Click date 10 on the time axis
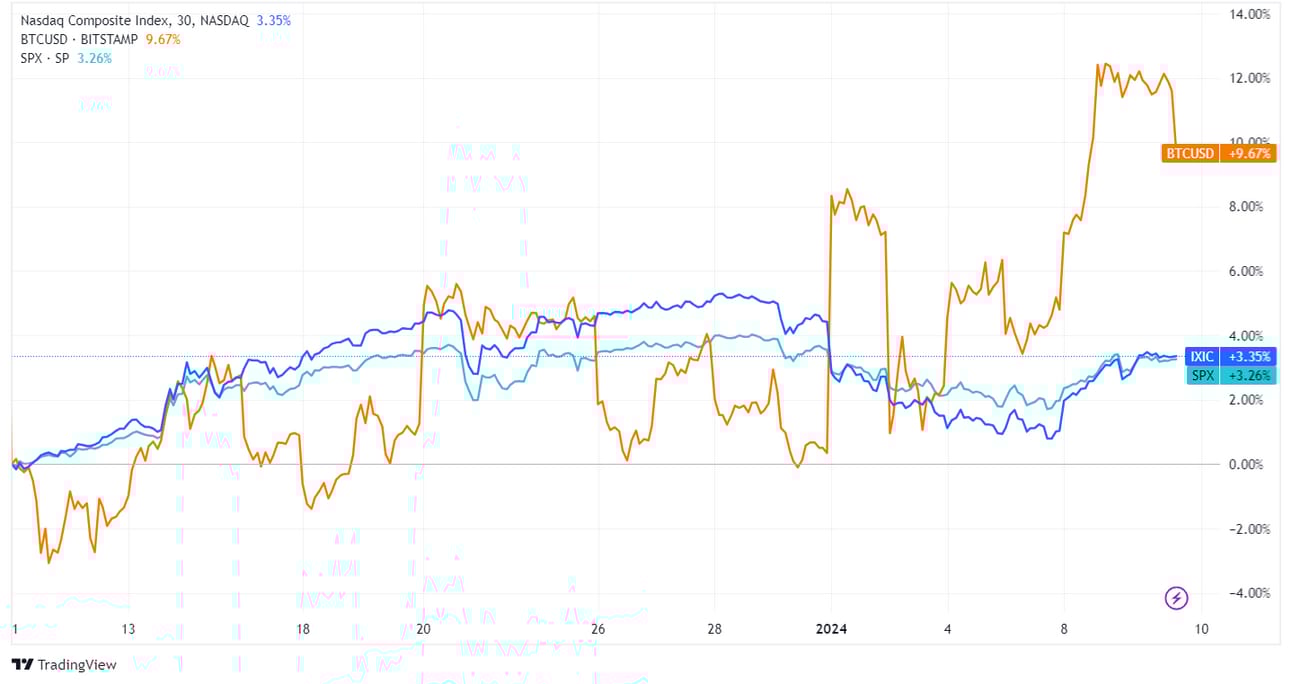 coord(1201,629)
